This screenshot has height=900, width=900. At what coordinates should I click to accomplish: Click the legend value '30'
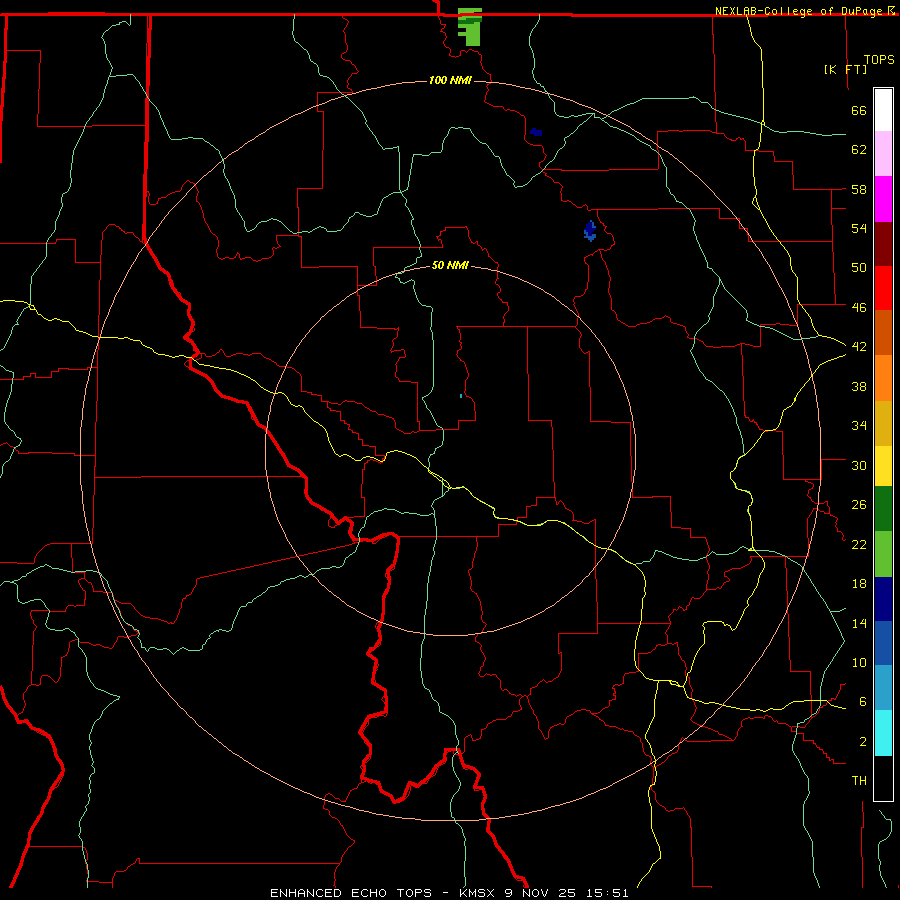tap(859, 465)
